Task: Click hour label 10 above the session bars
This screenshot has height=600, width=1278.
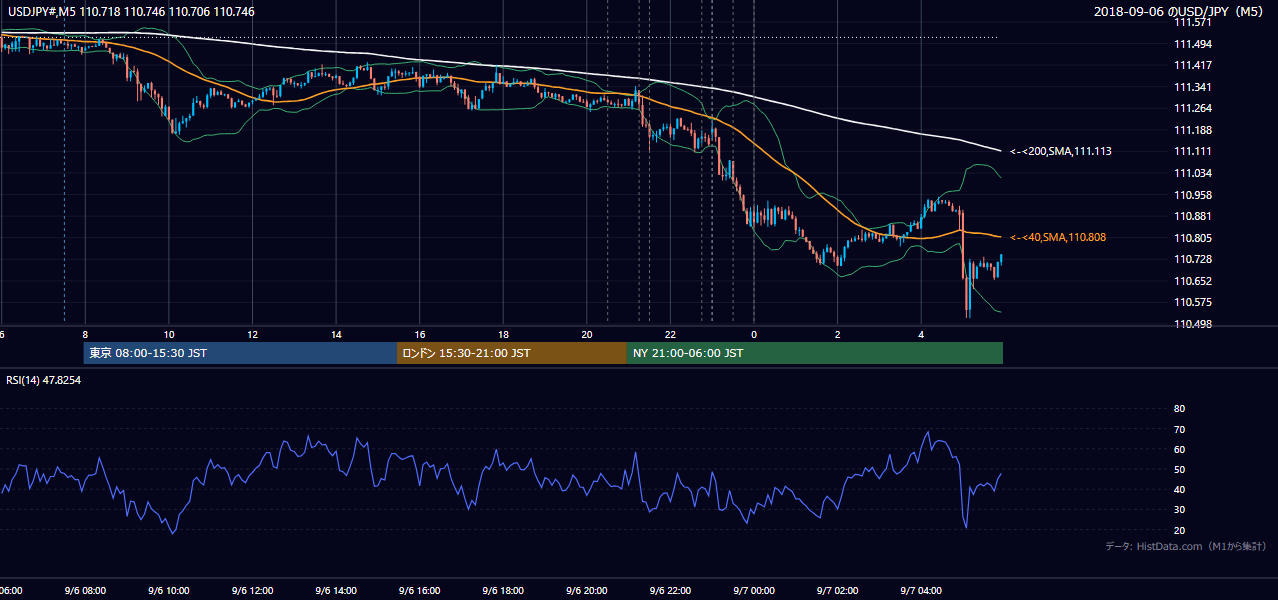Action: point(169,335)
